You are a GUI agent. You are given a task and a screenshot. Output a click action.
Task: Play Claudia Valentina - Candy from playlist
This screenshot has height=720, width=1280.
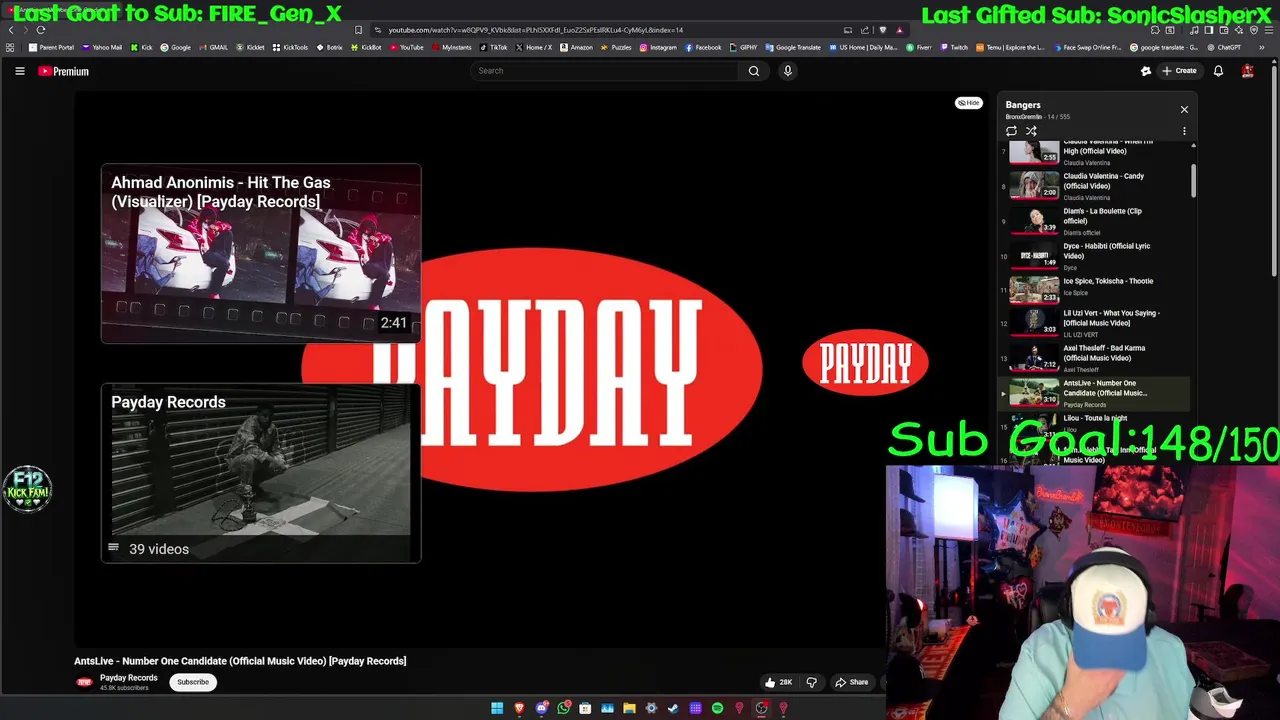coord(1096,185)
